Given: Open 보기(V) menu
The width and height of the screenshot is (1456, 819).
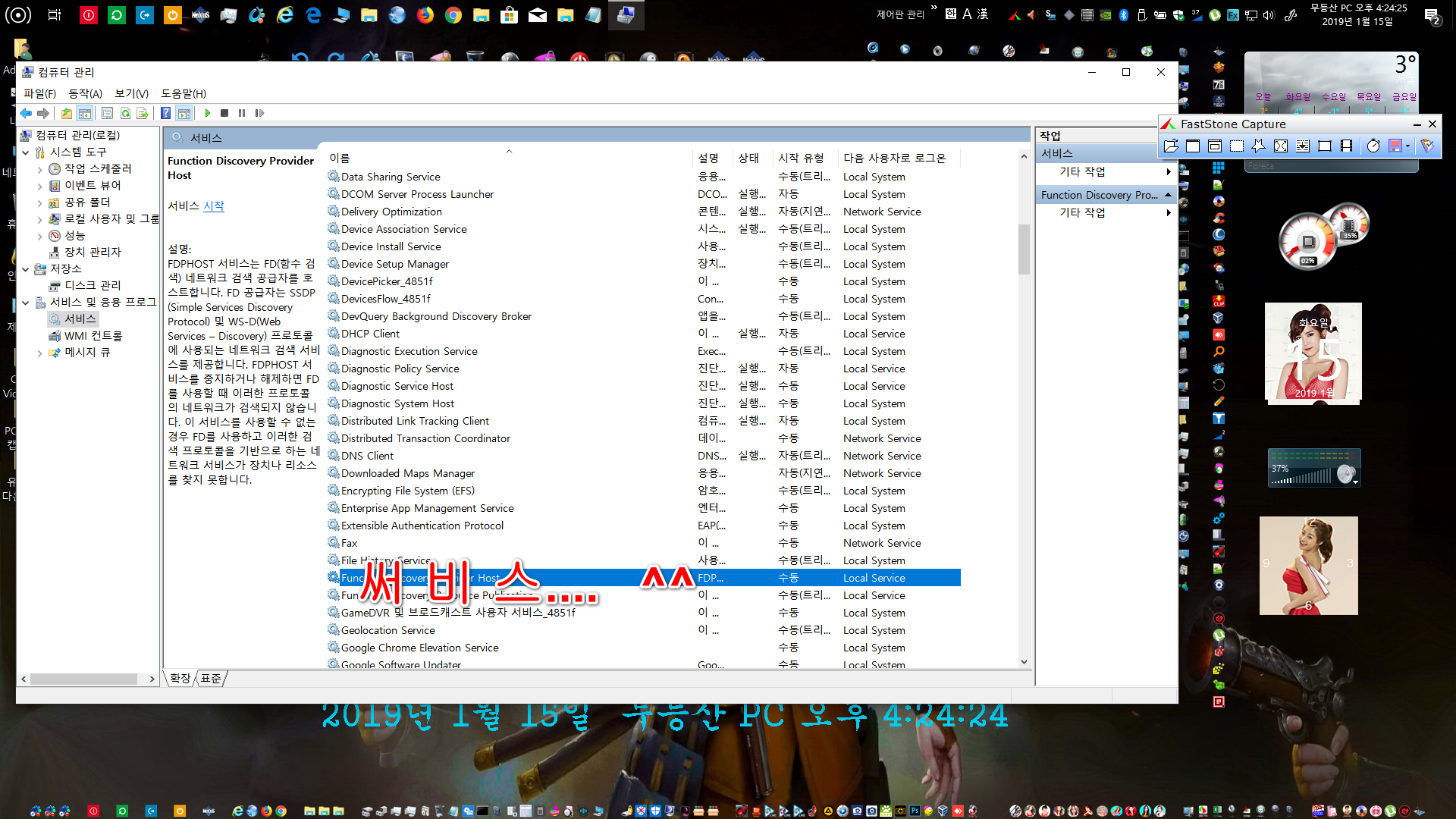Looking at the screenshot, I should click(131, 93).
